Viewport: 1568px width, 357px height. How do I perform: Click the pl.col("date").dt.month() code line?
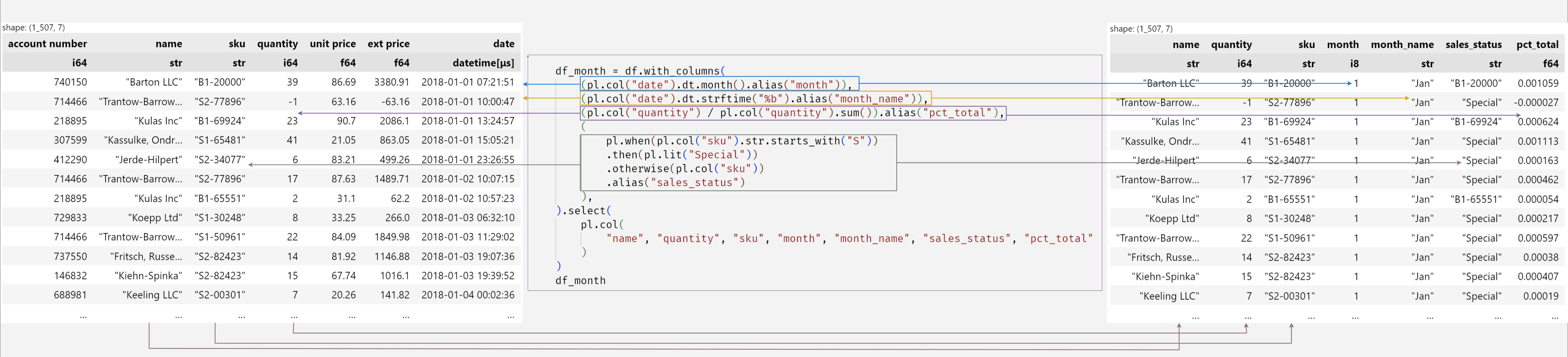click(719, 85)
